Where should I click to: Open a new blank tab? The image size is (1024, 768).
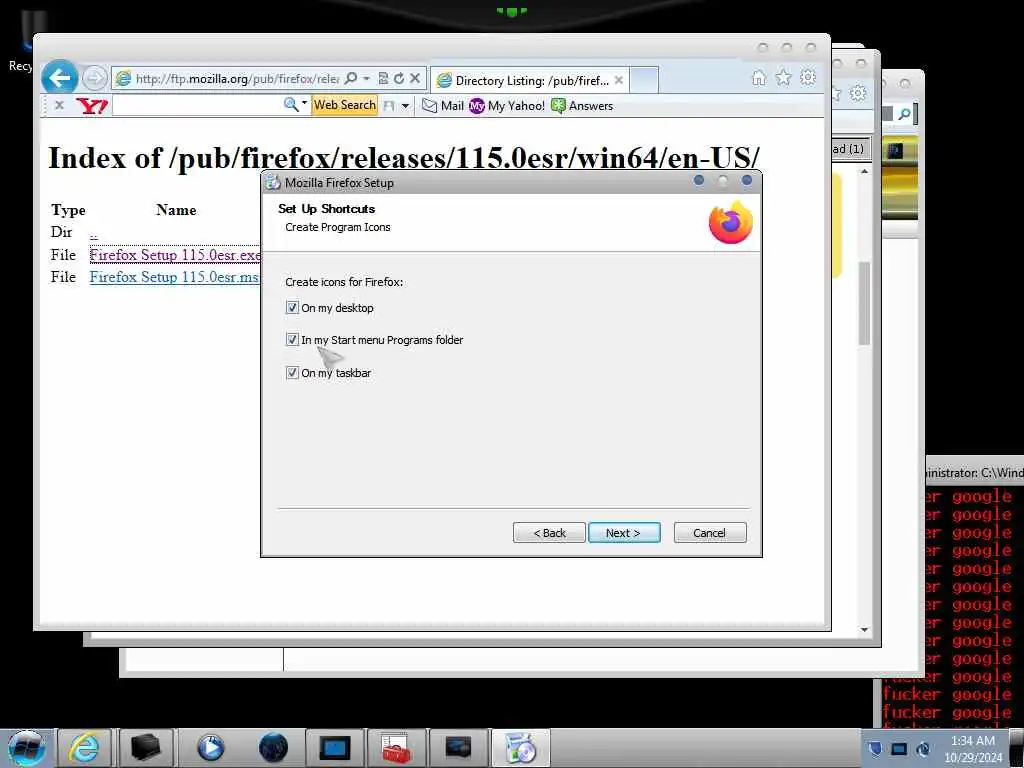644,80
